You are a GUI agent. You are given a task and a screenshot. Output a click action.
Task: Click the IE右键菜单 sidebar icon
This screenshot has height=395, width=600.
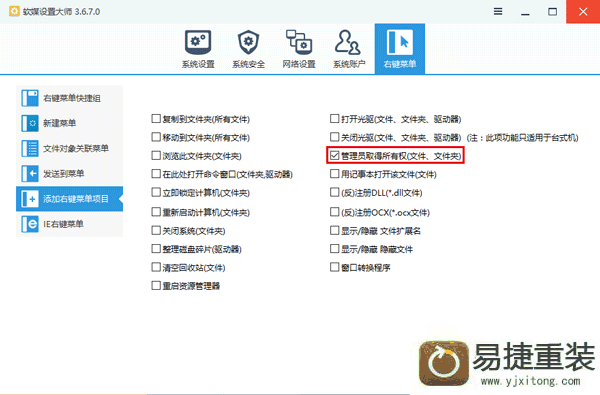pos(30,224)
